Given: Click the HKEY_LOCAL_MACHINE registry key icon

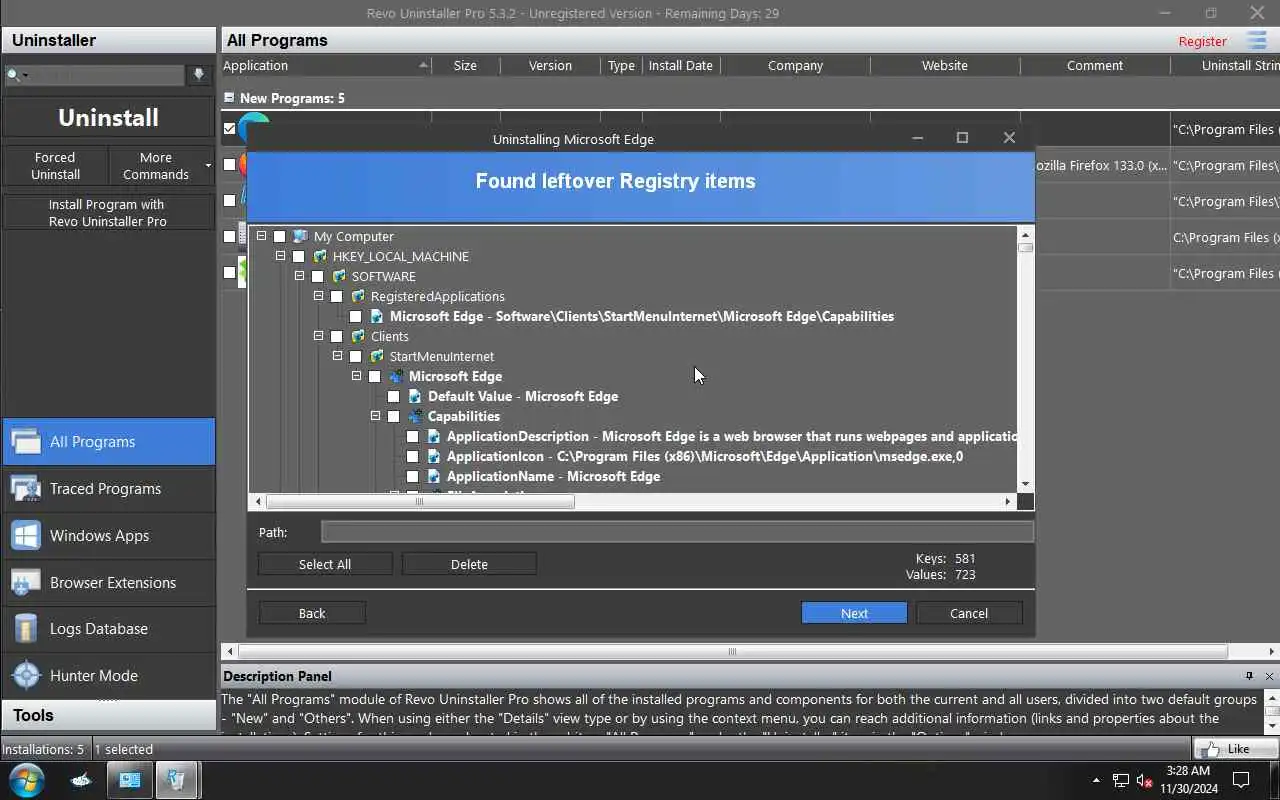Looking at the screenshot, I should tap(319, 257).
